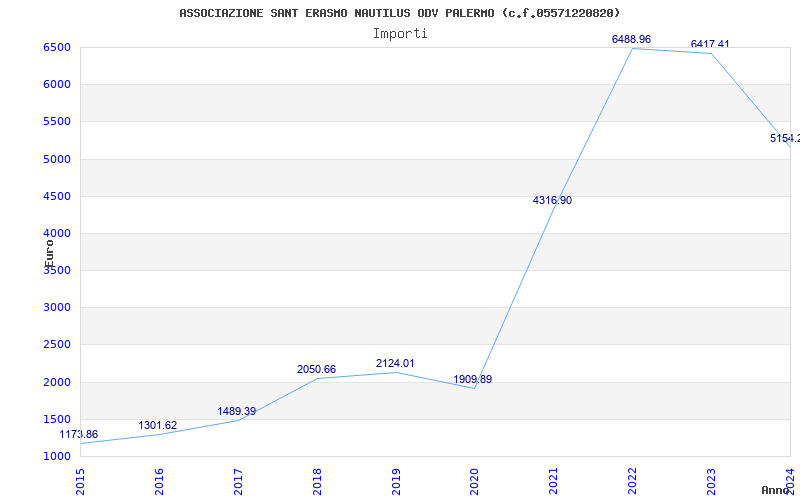Select the 6488.96 data label
The image size is (800, 500).
click(632, 39)
